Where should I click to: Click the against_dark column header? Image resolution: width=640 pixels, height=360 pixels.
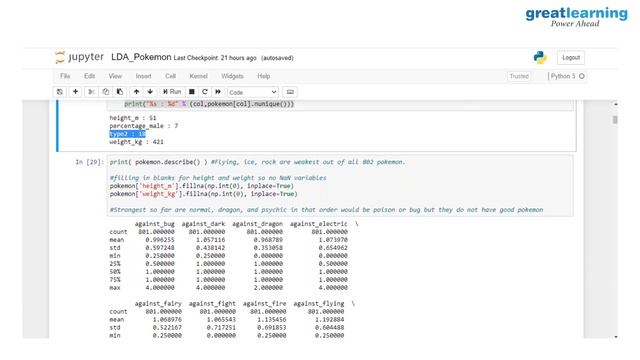tap(203, 224)
